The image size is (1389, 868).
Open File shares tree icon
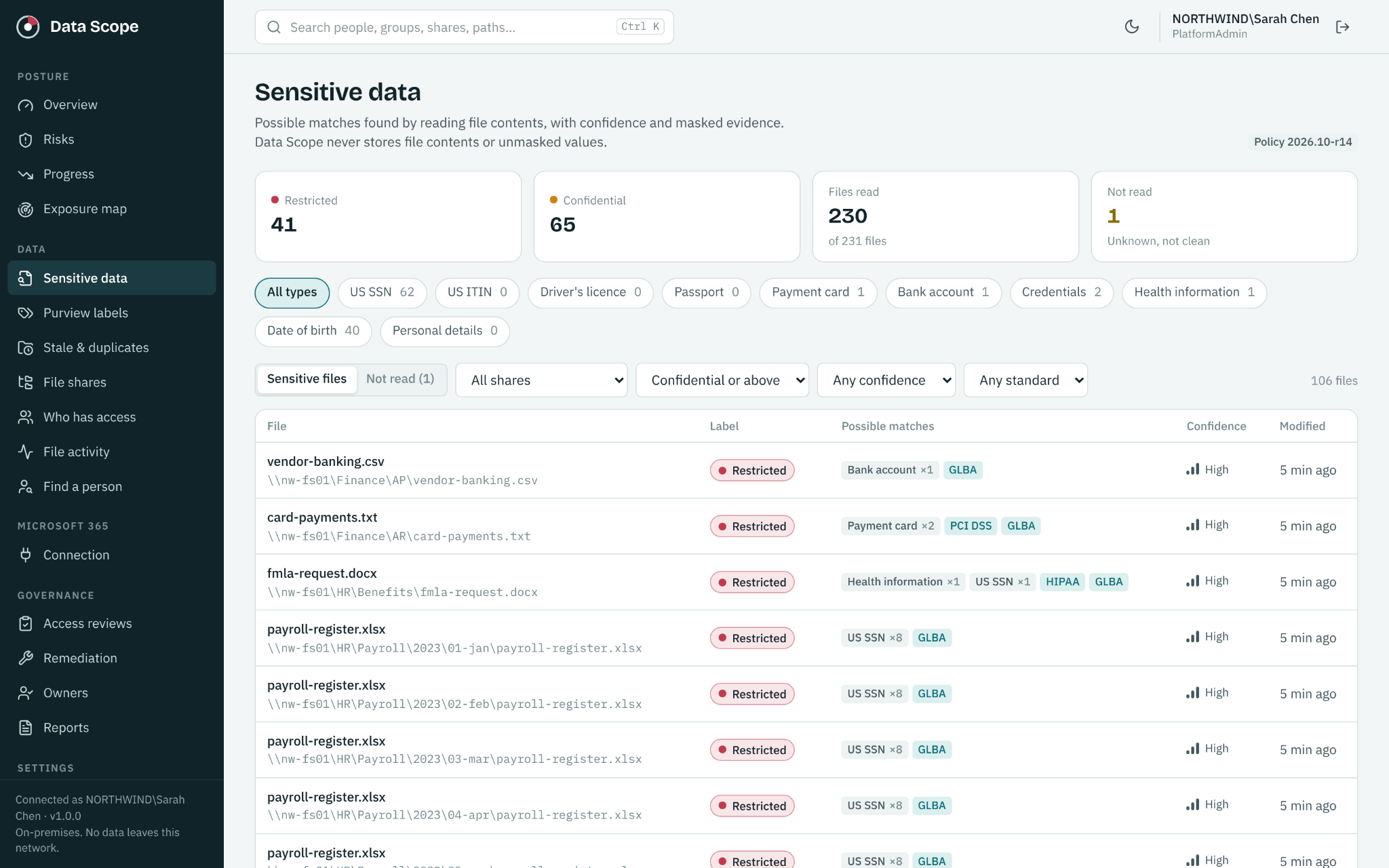(26, 382)
